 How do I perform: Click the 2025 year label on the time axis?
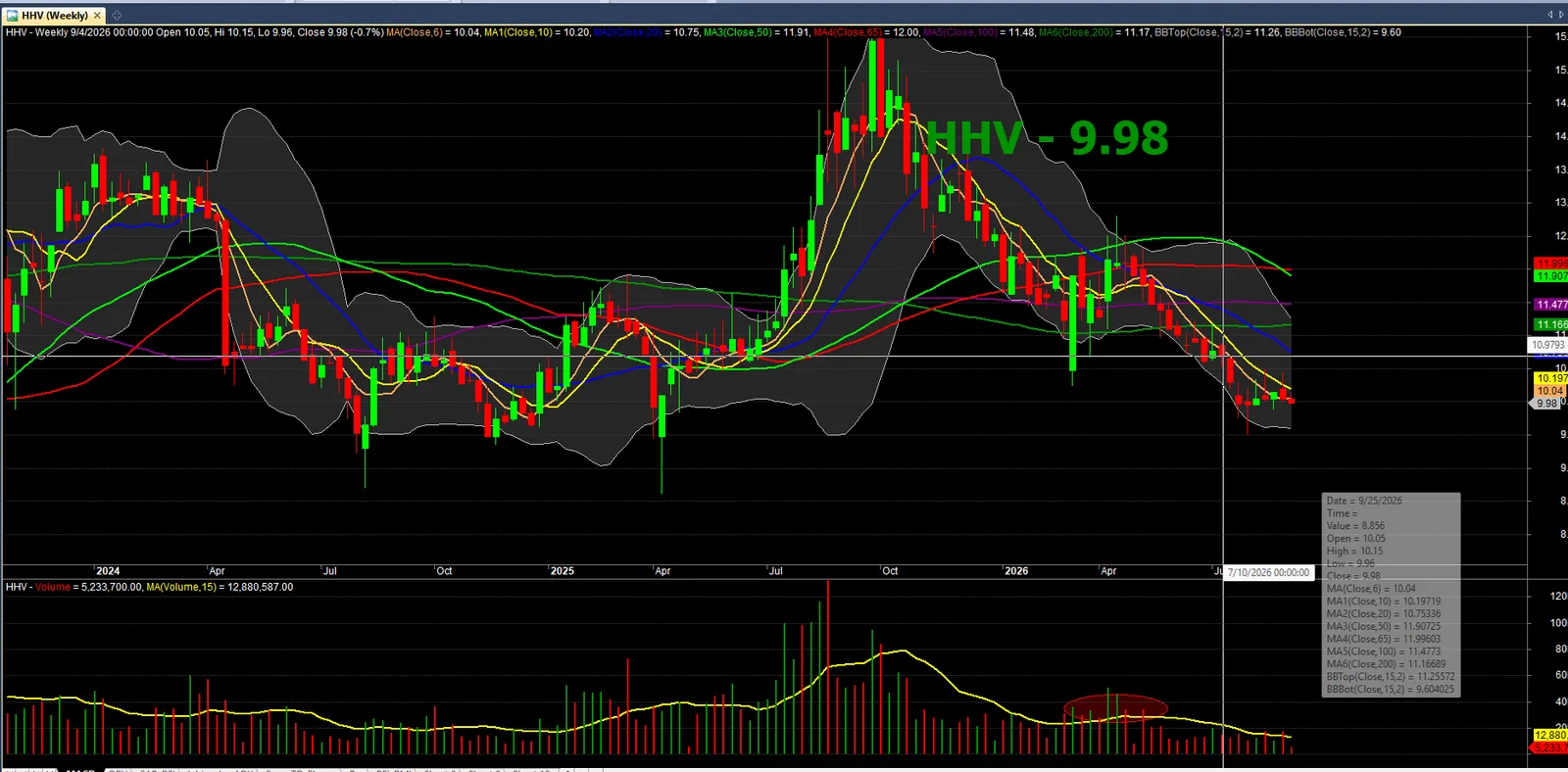(x=563, y=571)
